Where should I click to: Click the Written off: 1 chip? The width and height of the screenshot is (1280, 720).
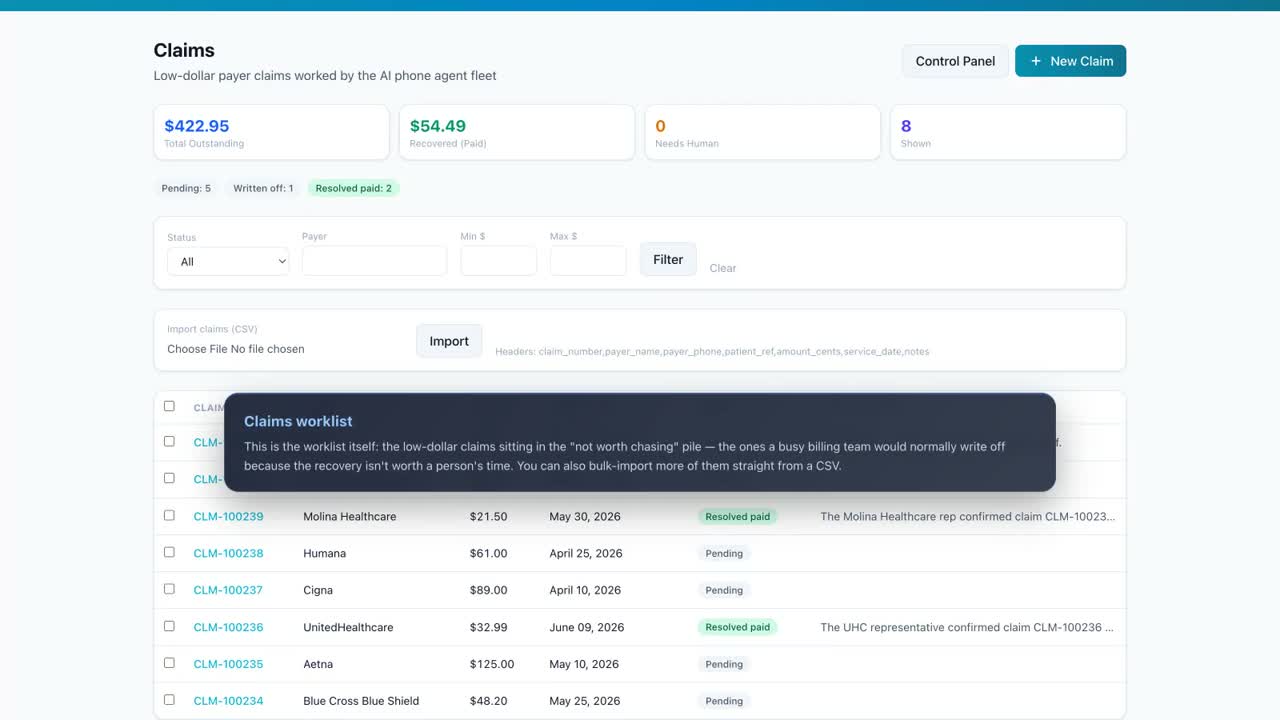[263, 188]
